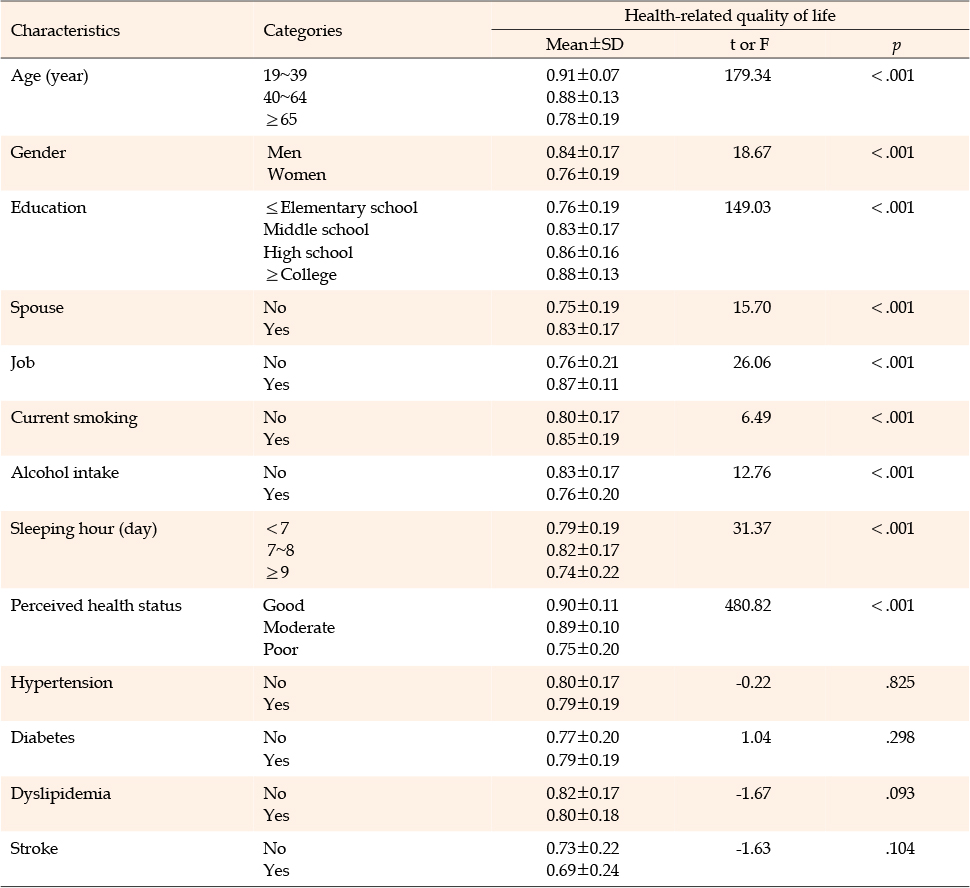
Task: Select the Hypertension row label
Action: point(61,682)
